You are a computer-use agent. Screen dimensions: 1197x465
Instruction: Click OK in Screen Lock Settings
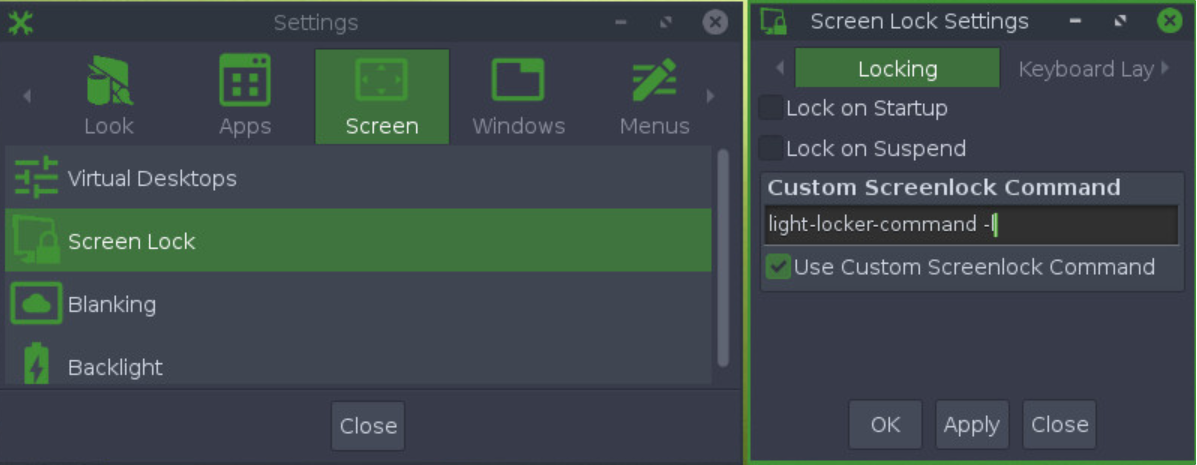(885, 425)
